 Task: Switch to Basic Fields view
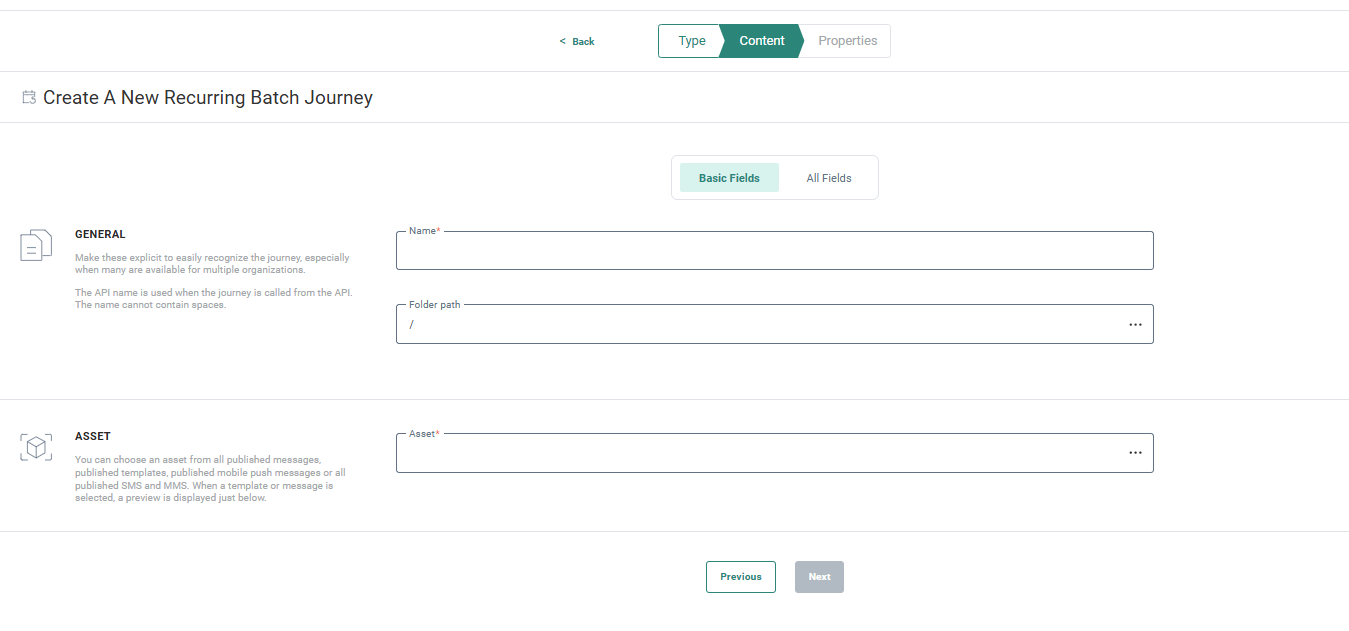[729, 178]
